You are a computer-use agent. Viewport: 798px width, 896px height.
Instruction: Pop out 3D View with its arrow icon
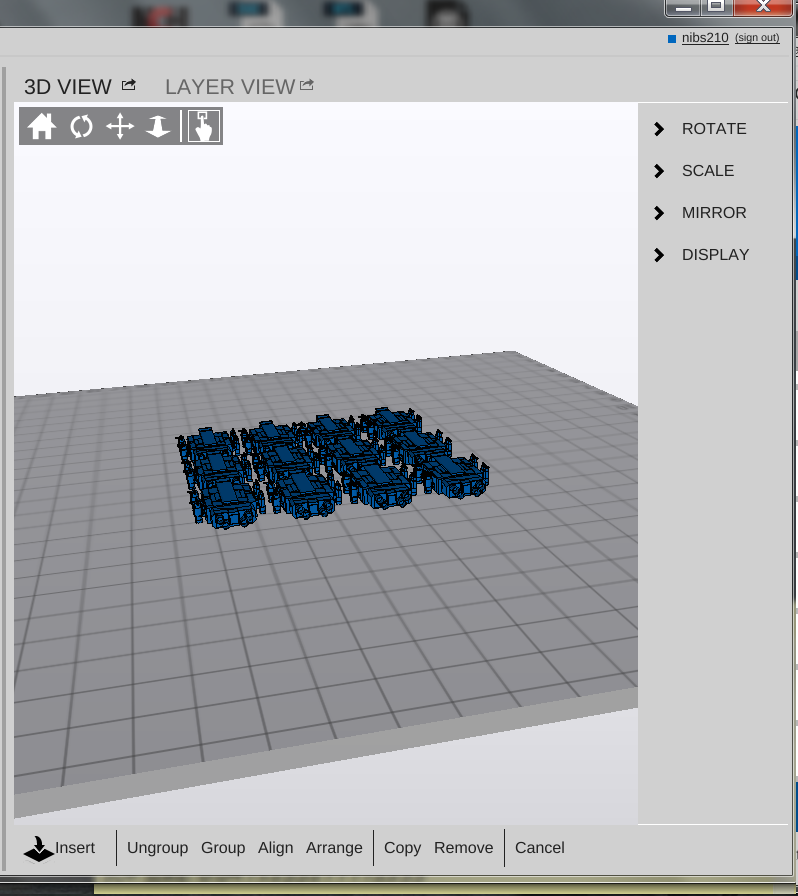click(x=129, y=85)
